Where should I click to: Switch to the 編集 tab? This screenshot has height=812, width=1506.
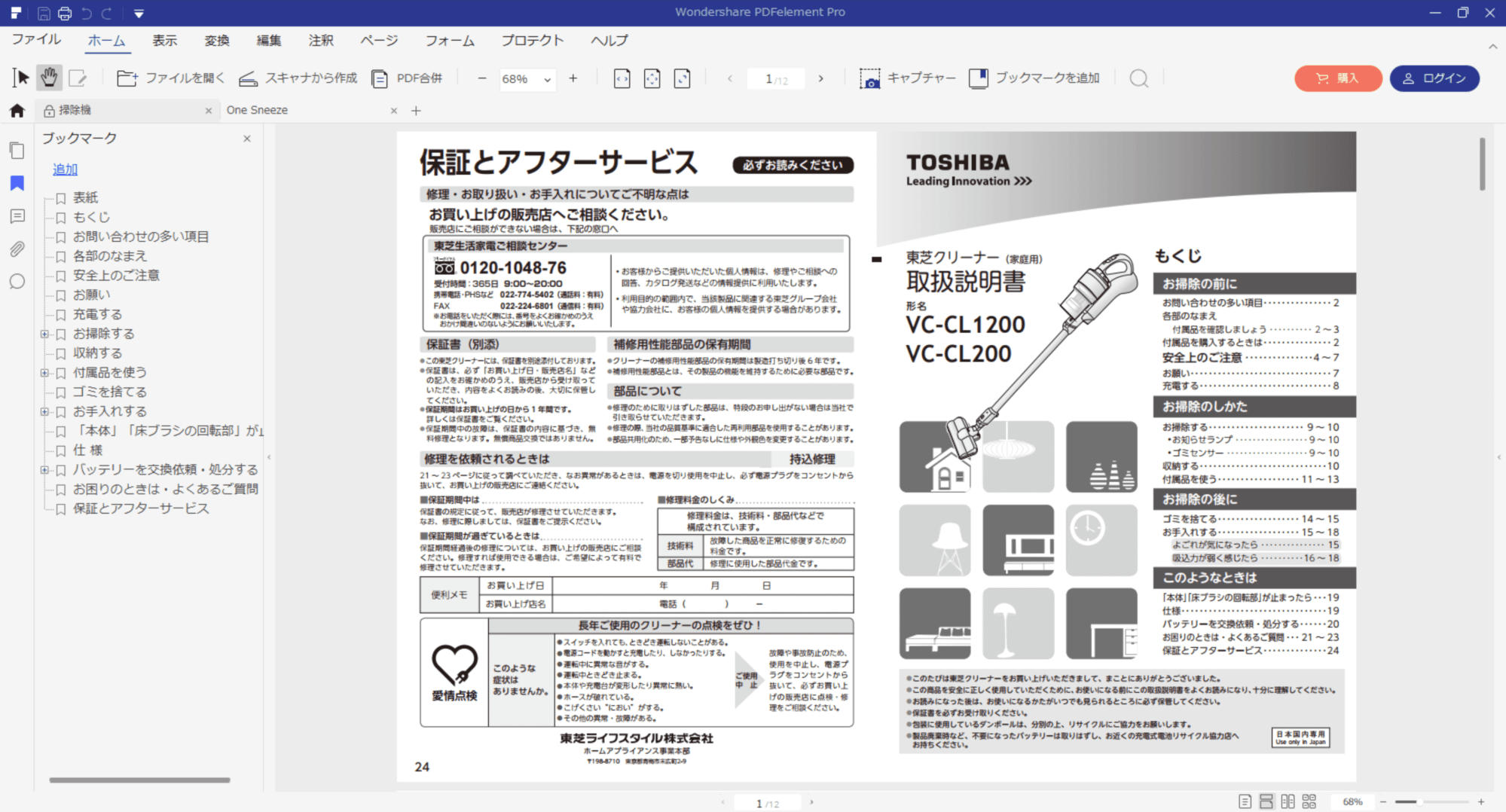click(269, 41)
